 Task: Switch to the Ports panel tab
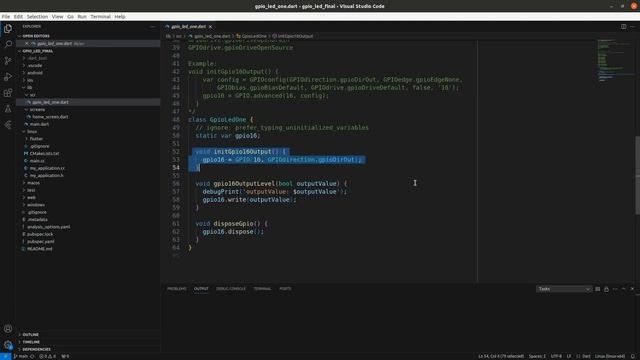point(285,289)
